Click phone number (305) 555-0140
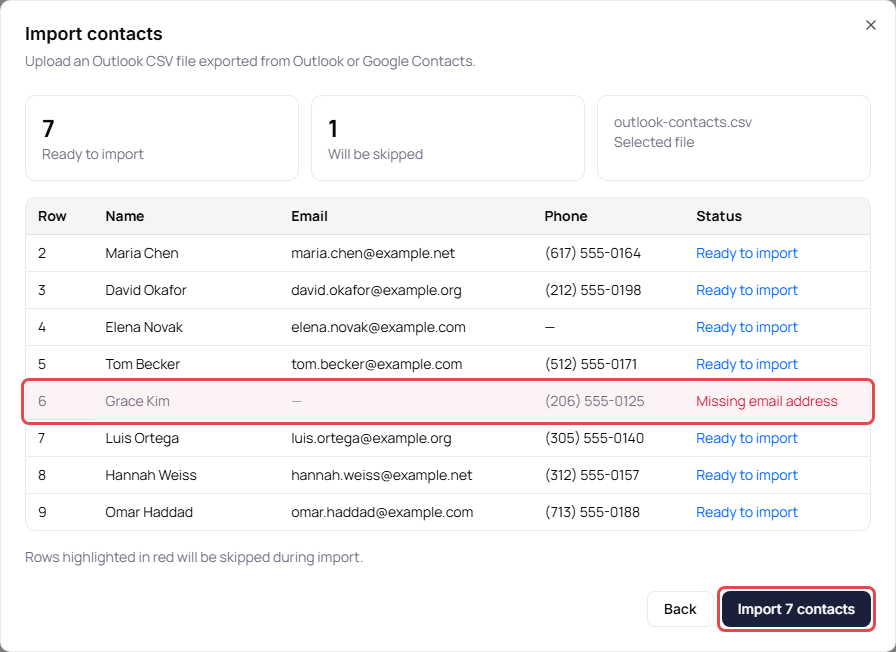 pyautogui.click(x=594, y=438)
